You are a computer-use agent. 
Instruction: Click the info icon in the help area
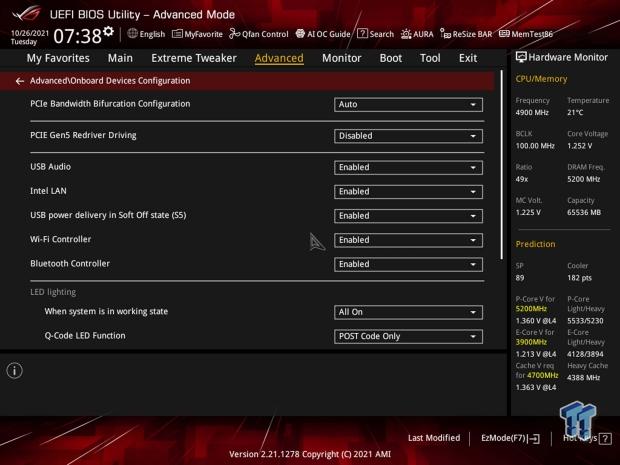[x=15, y=371]
